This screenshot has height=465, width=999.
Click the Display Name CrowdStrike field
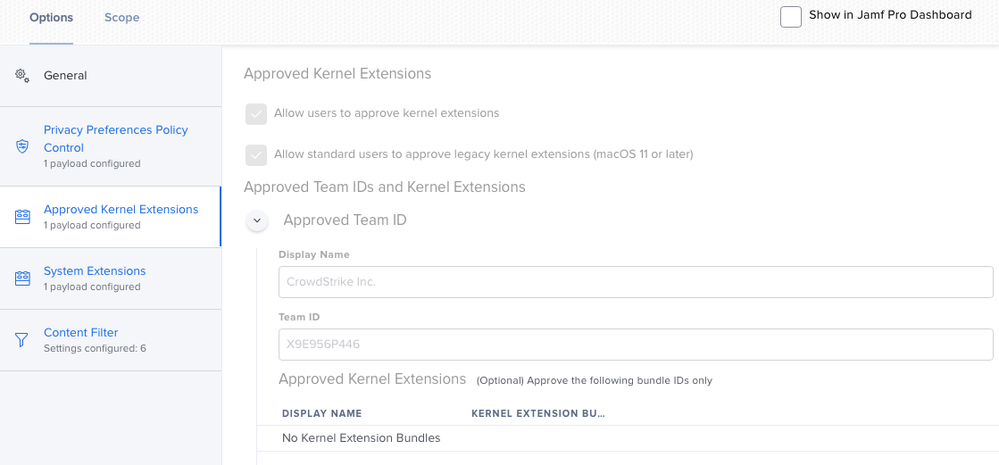(636, 282)
